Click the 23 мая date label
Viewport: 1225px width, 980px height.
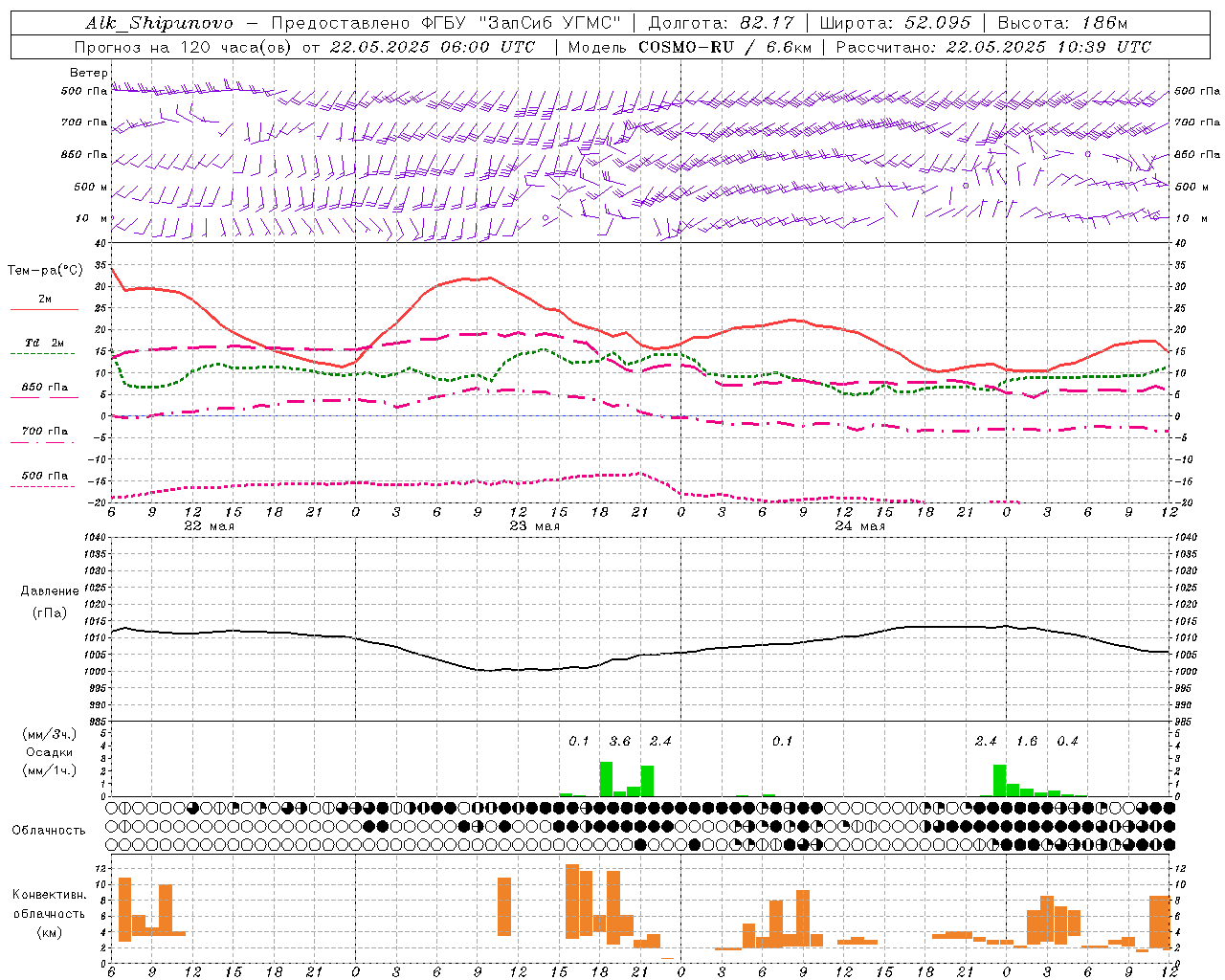click(x=534, y=525)
